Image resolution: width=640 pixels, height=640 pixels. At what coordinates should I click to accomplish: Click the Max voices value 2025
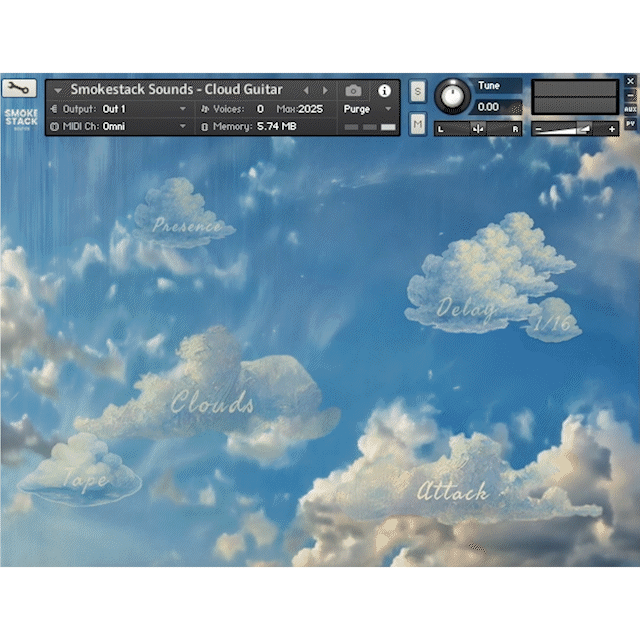310,109
